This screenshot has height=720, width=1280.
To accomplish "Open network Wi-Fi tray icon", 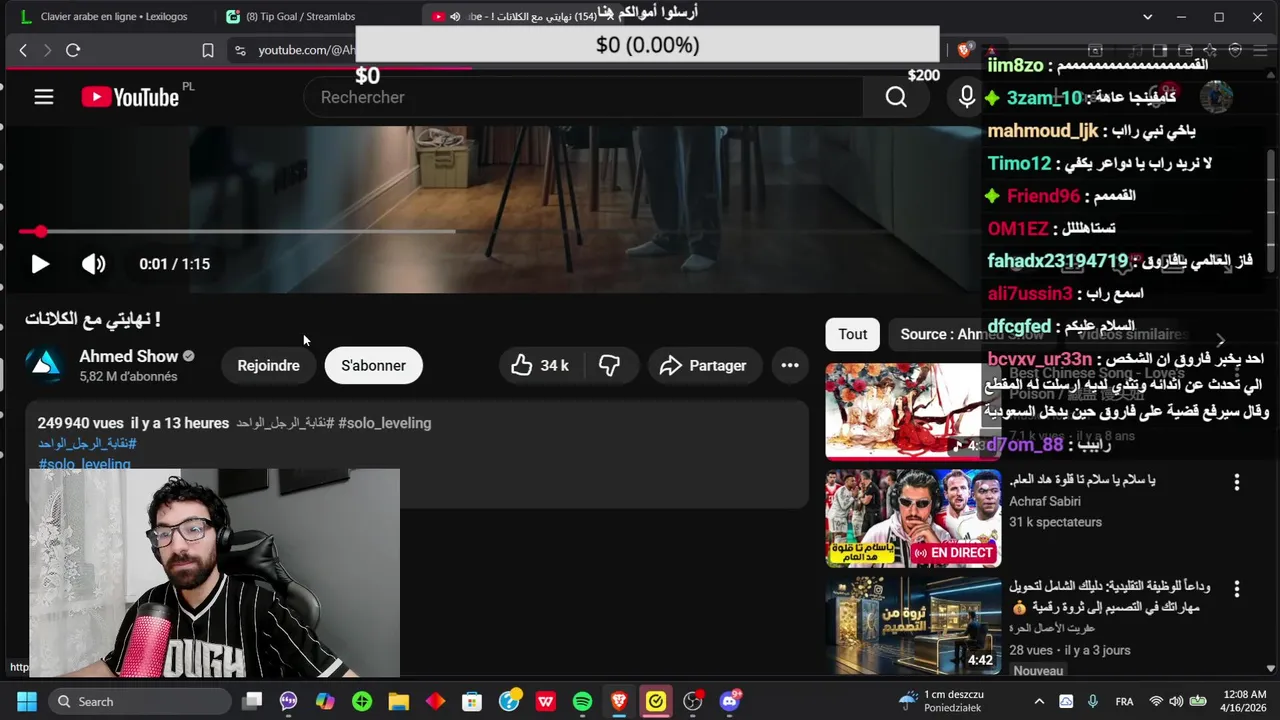I will [1156, 701].
